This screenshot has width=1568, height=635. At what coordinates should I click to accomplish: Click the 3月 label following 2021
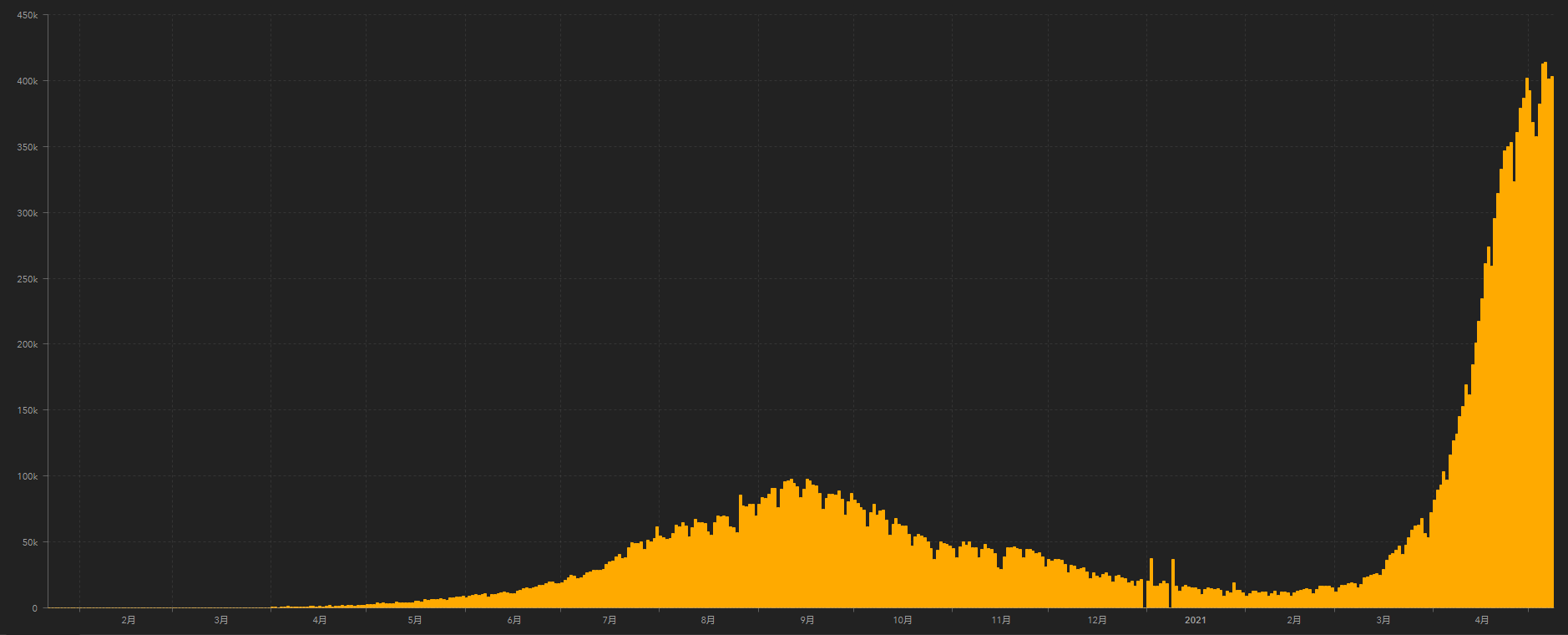click(1383, 620)
